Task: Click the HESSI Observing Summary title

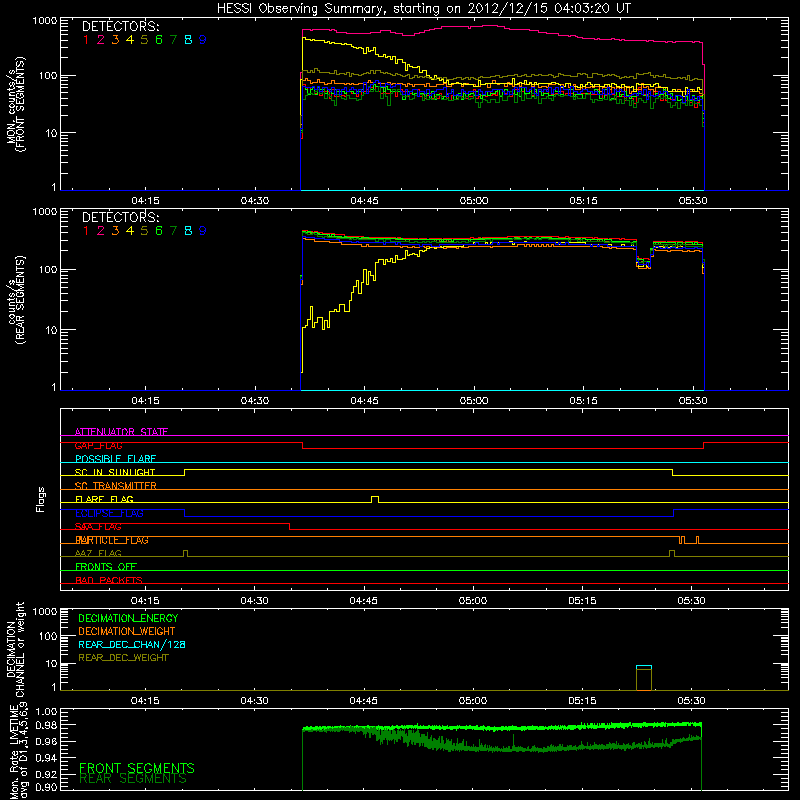Action: point(424,9)
